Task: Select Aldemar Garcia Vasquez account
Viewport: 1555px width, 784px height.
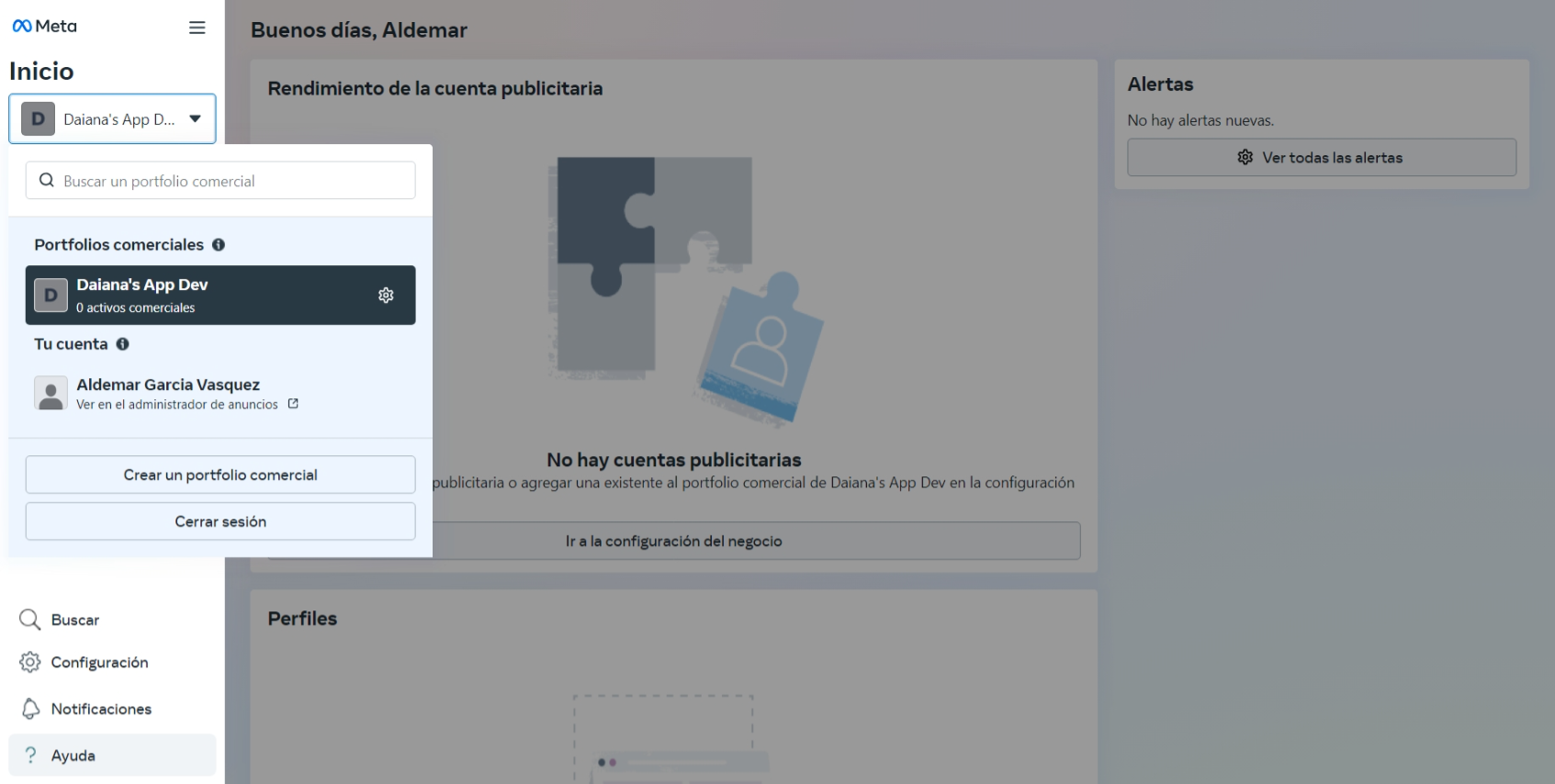Action: (168, 385)
